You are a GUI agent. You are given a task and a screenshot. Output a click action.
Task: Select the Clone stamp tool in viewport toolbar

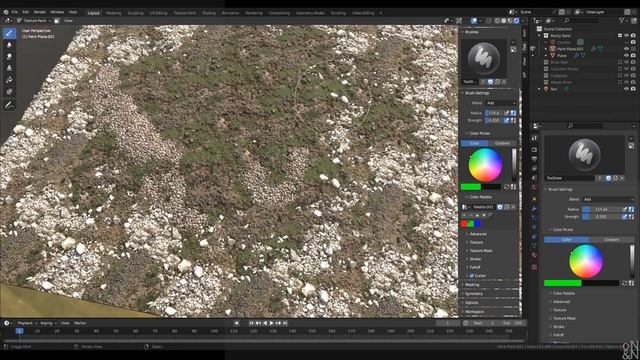pos(9,69)
